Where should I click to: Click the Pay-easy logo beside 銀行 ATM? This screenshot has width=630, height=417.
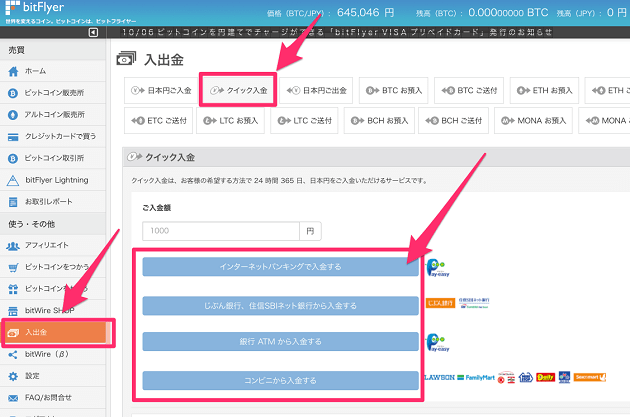pyautogui.click(x=437, y=343)
